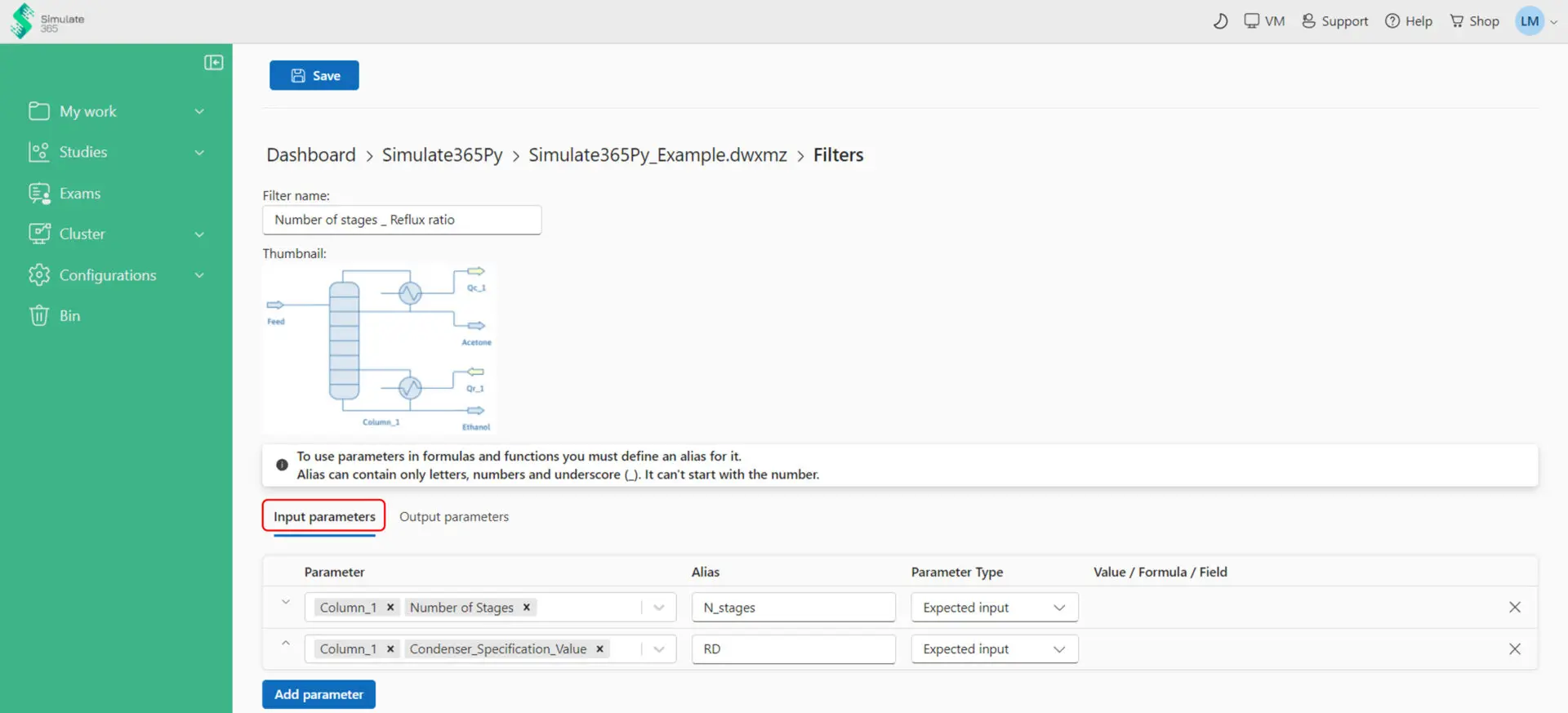Open Parameter Type dropdown for RD
This screenshot has height=713, width=1568.
995,649
